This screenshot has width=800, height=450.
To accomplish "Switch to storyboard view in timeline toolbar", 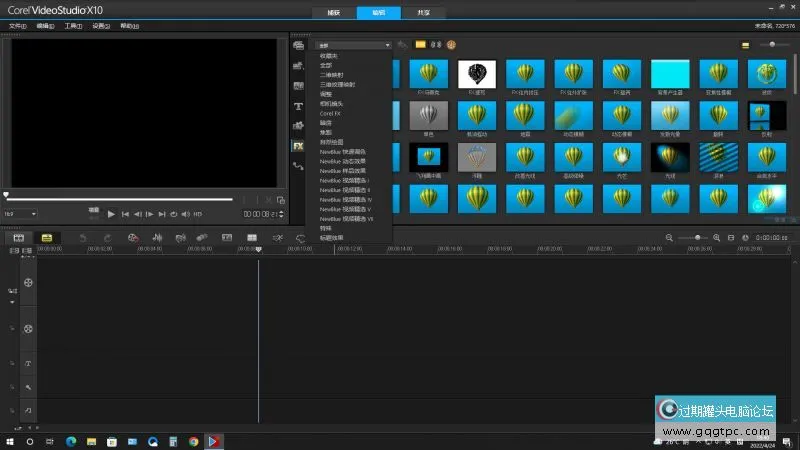I will [18, 237].
